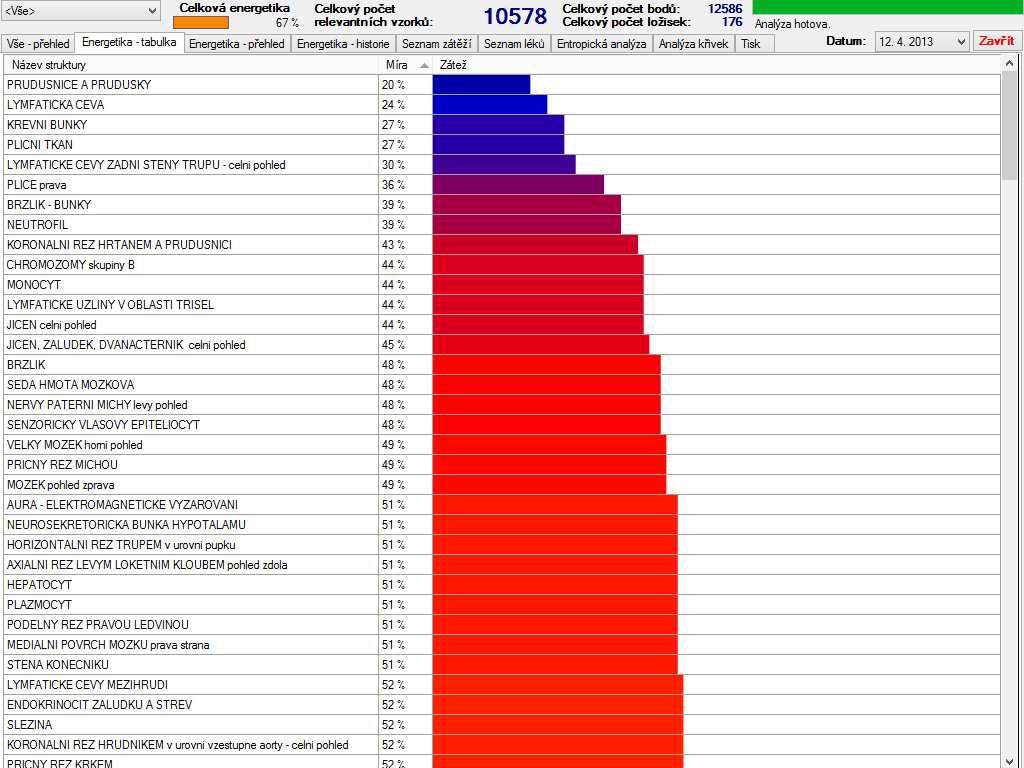
Task: Open the Seznam zátěží tab
Action: click(436, 44)
